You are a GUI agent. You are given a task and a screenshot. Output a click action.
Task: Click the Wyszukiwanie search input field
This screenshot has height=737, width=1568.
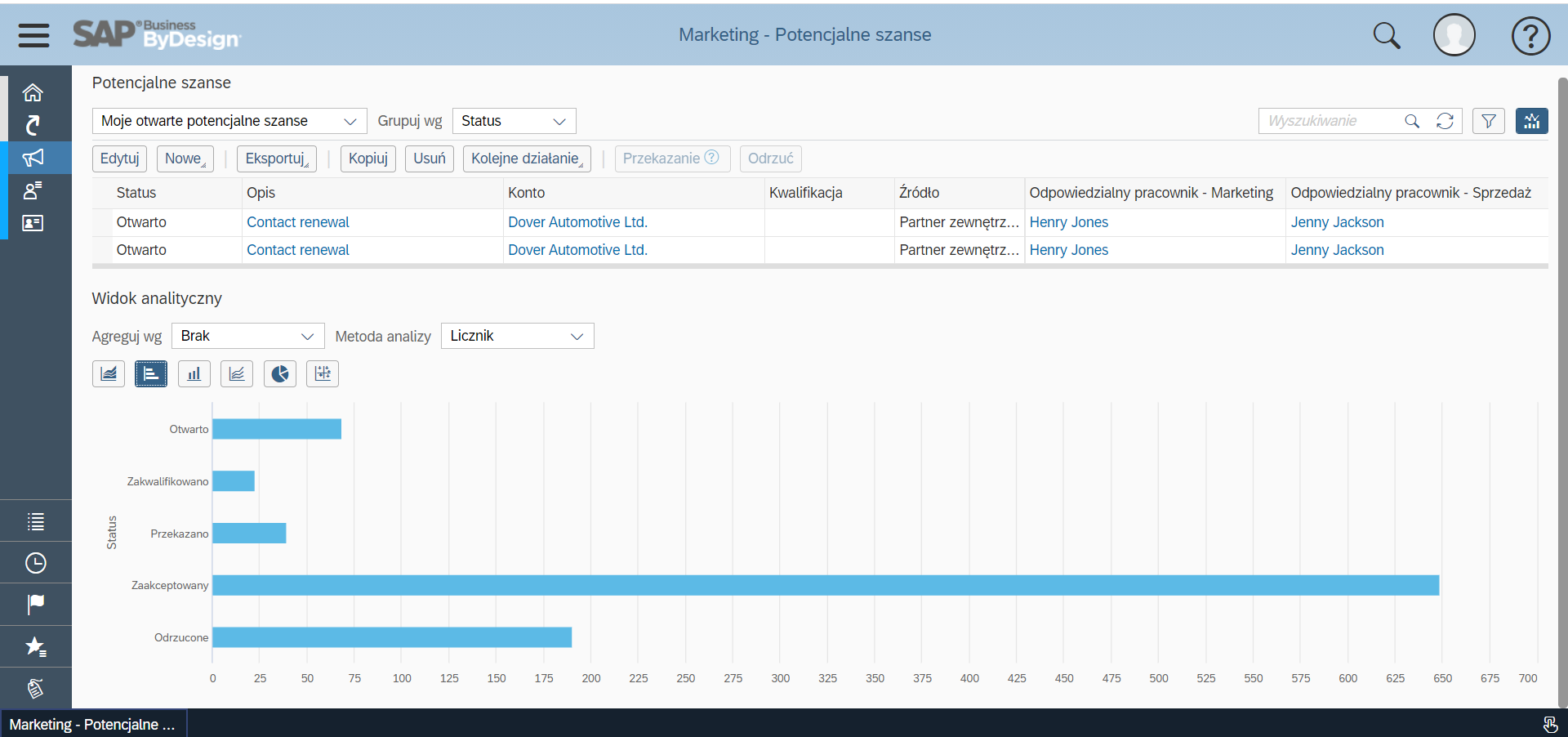pyautogui.click(x=1331, y=121)
